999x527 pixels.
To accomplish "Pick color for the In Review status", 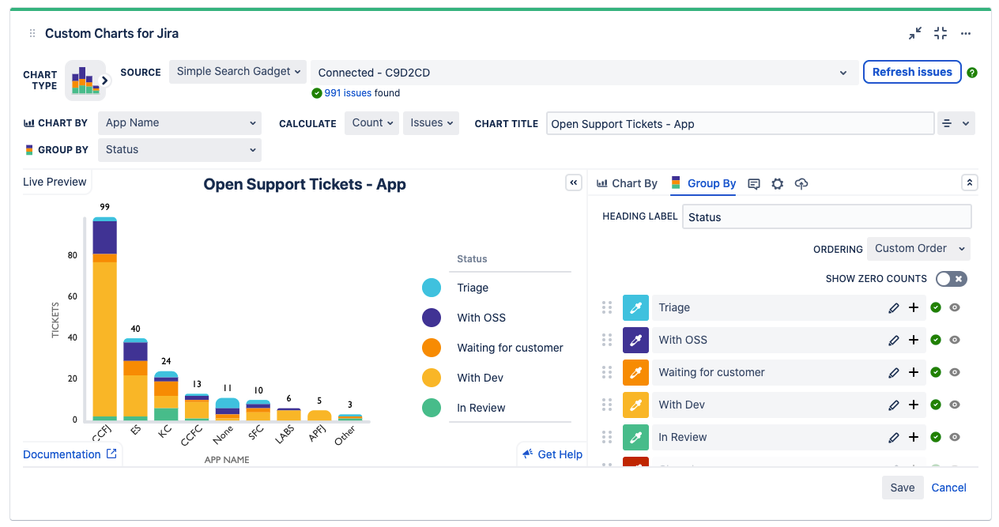I will 635,438.
